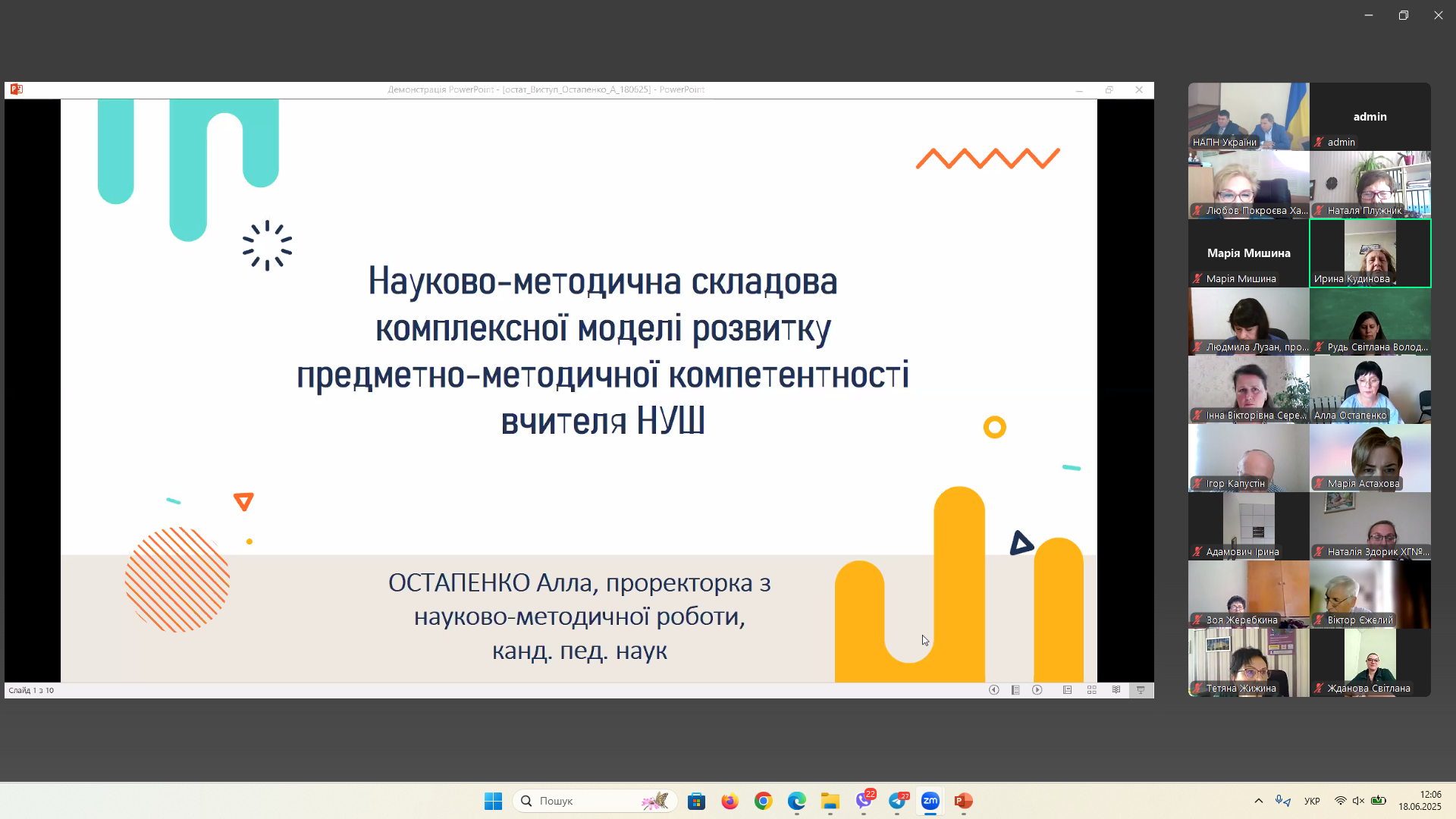1456x819 pixels.
Task: Open Zoom app in taskbar
Action: [930, 801]
